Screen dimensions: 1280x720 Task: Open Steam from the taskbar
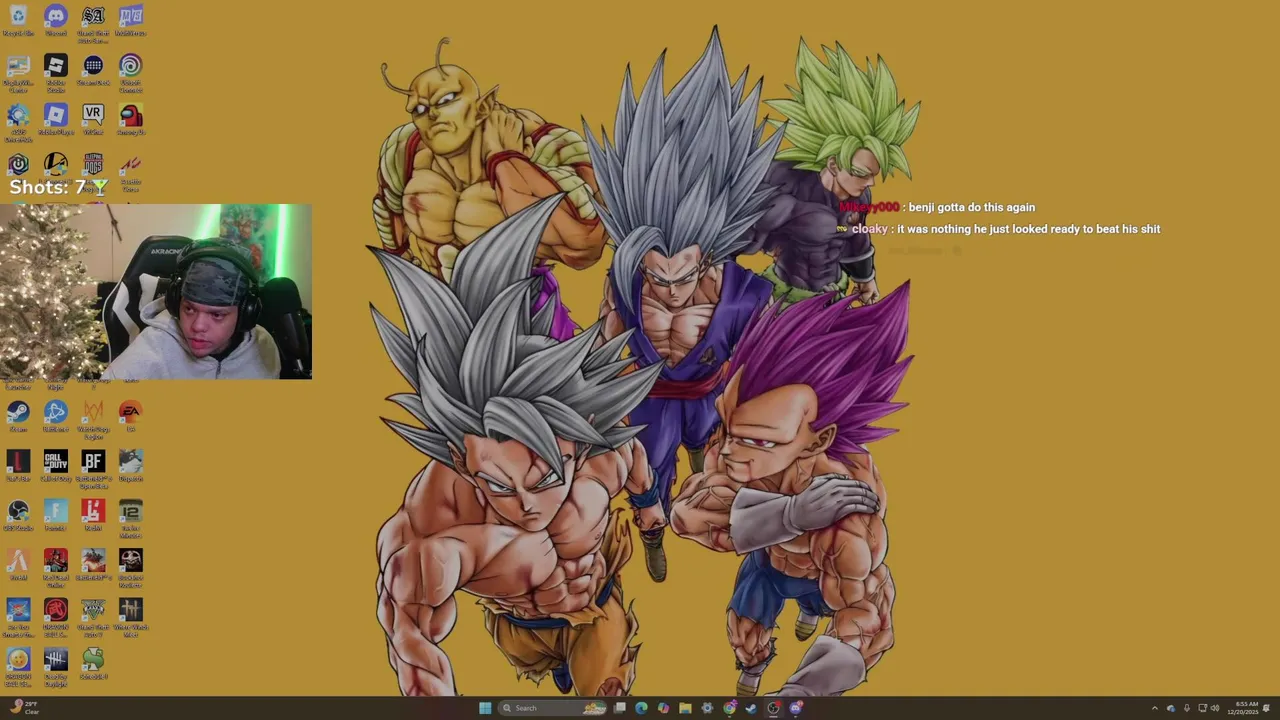pyautogui.click(x=751, y=708)
